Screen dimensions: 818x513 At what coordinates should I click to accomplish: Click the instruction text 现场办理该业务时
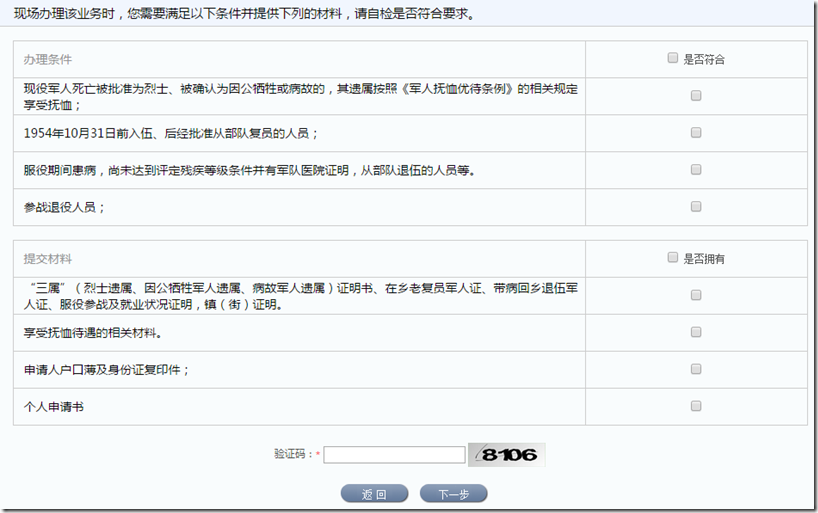[x=64, y=14]
